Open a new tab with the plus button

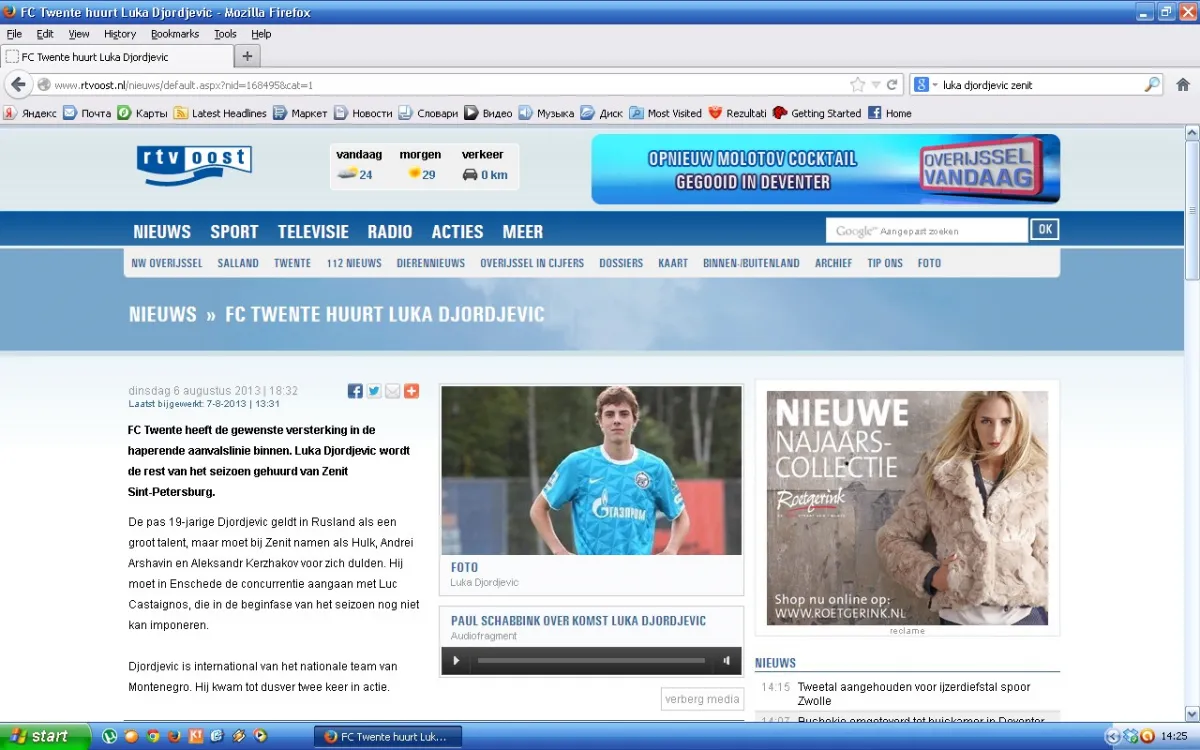[x=247, y=56]
